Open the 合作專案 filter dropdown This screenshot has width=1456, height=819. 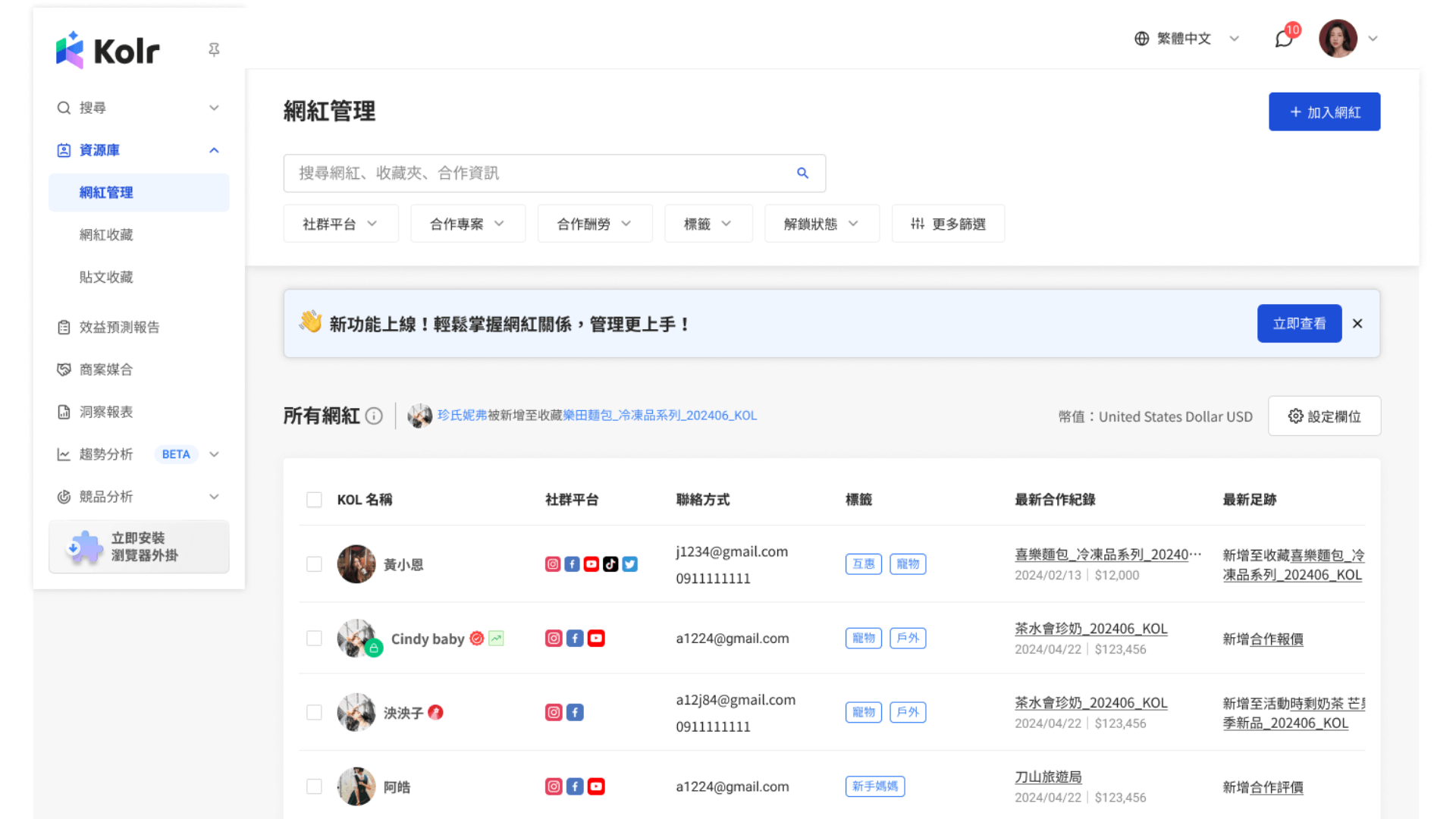point(468,224)
